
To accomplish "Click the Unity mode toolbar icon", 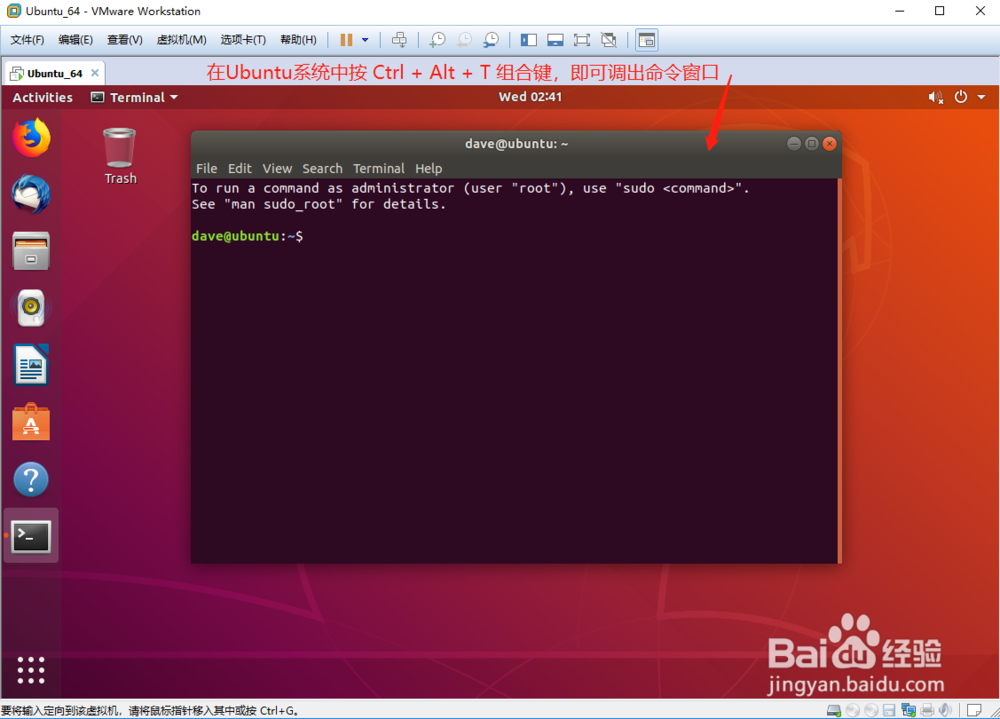I will [x=609, y=40].
